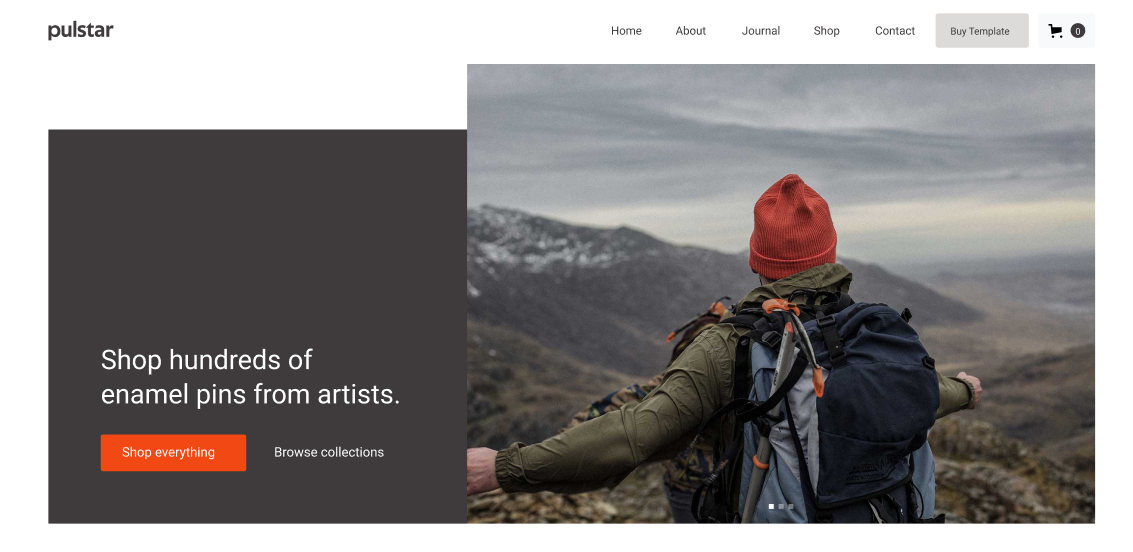Click the hiker hero slide image
1133x552 pixels.
[780, 293]
